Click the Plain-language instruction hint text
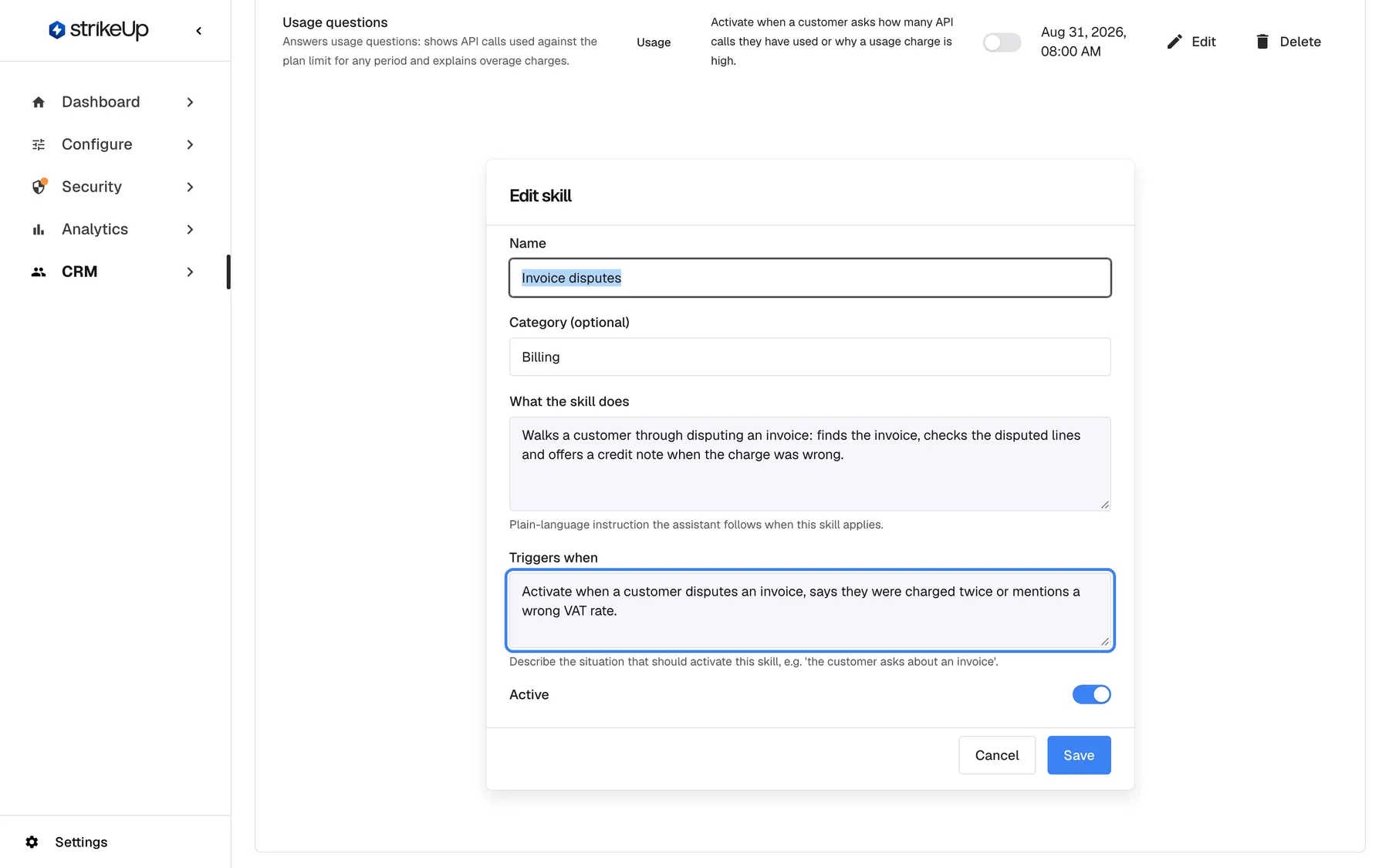Viewport: 1389px width, 868px height. coord(696,525)
